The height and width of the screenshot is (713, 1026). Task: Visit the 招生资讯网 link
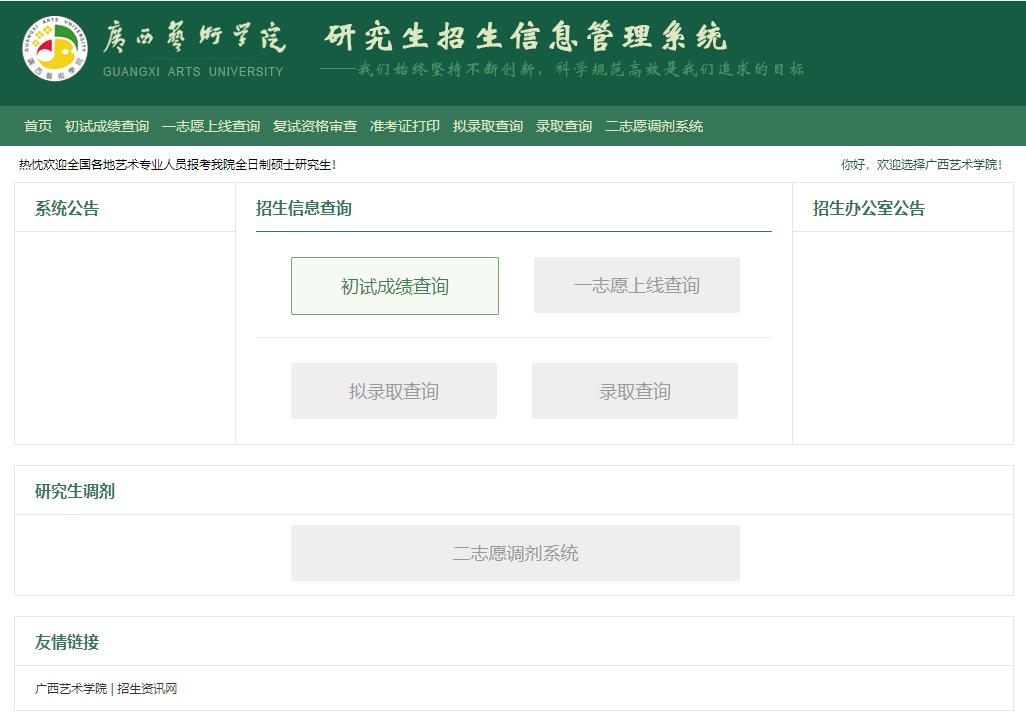(147, 689)
